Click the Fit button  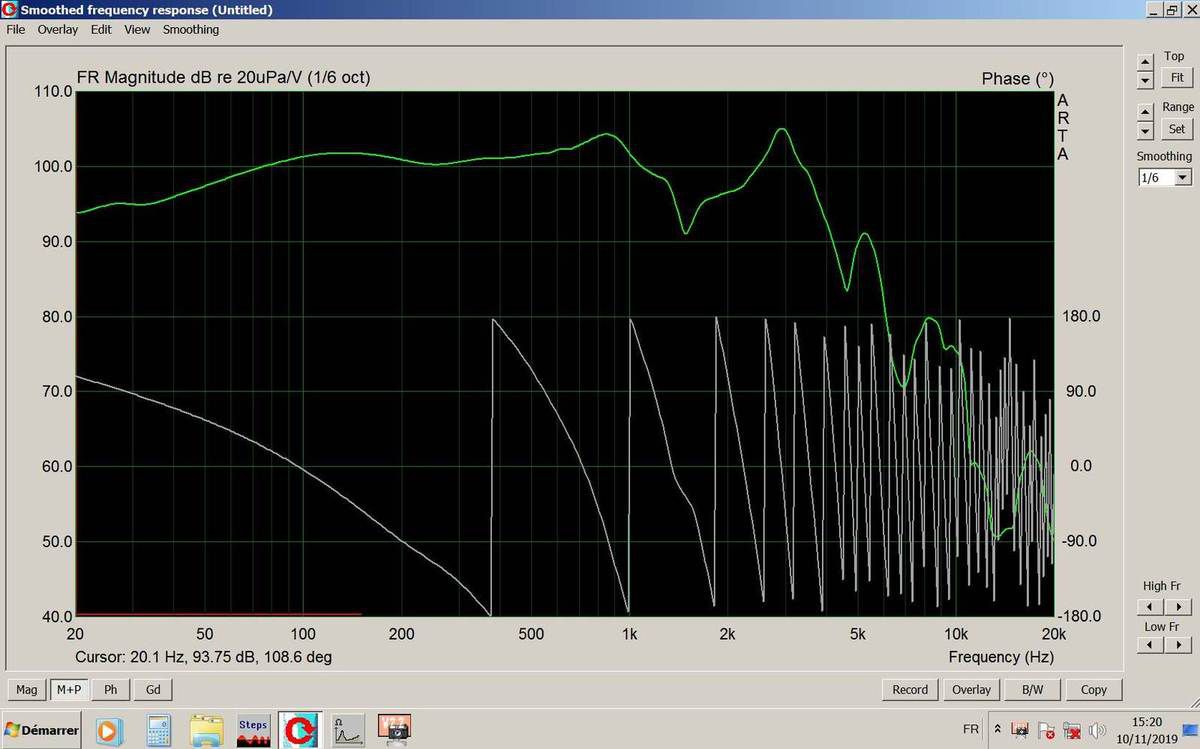click(1177, 77)
